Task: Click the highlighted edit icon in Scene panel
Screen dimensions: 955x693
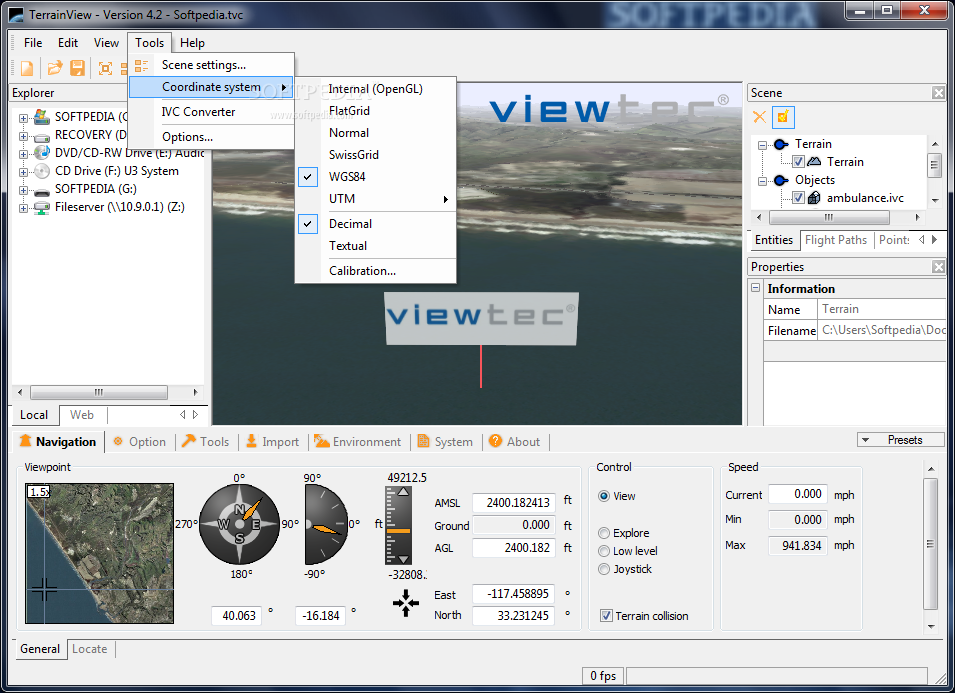Action: point(783,117)
